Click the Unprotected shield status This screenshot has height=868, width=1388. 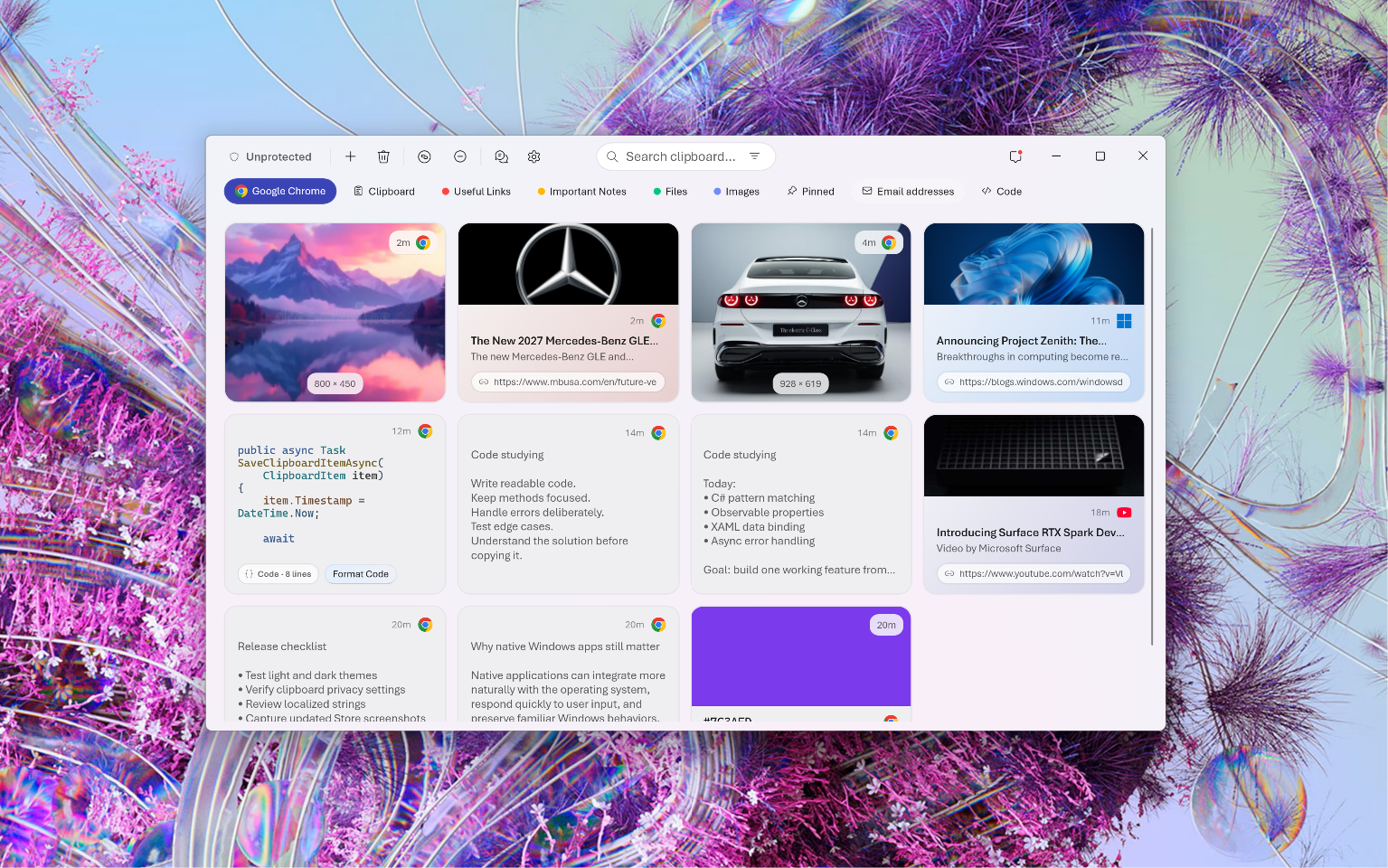270,156
